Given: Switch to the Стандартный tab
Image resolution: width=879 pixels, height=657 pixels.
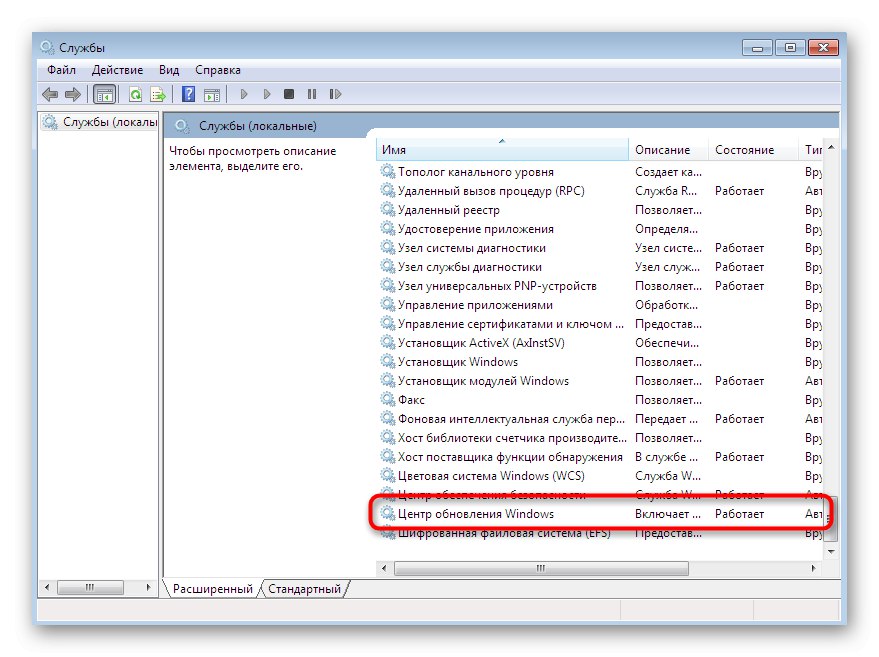Looking at the screenshot, I should tap(305, 588).
